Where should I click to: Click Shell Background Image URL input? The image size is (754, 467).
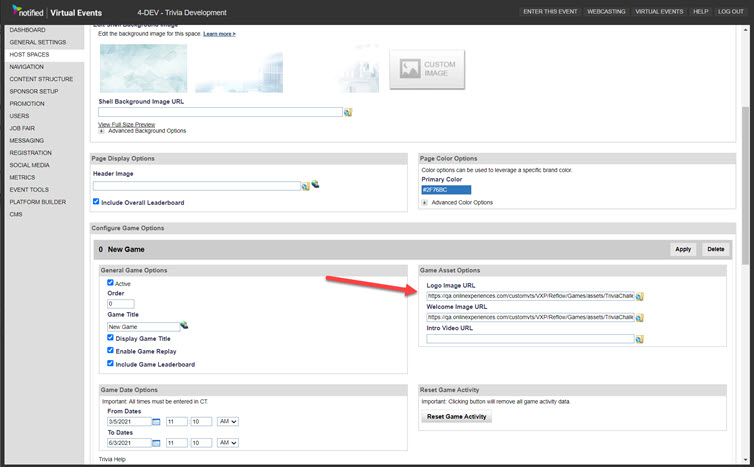pos(220,112)
